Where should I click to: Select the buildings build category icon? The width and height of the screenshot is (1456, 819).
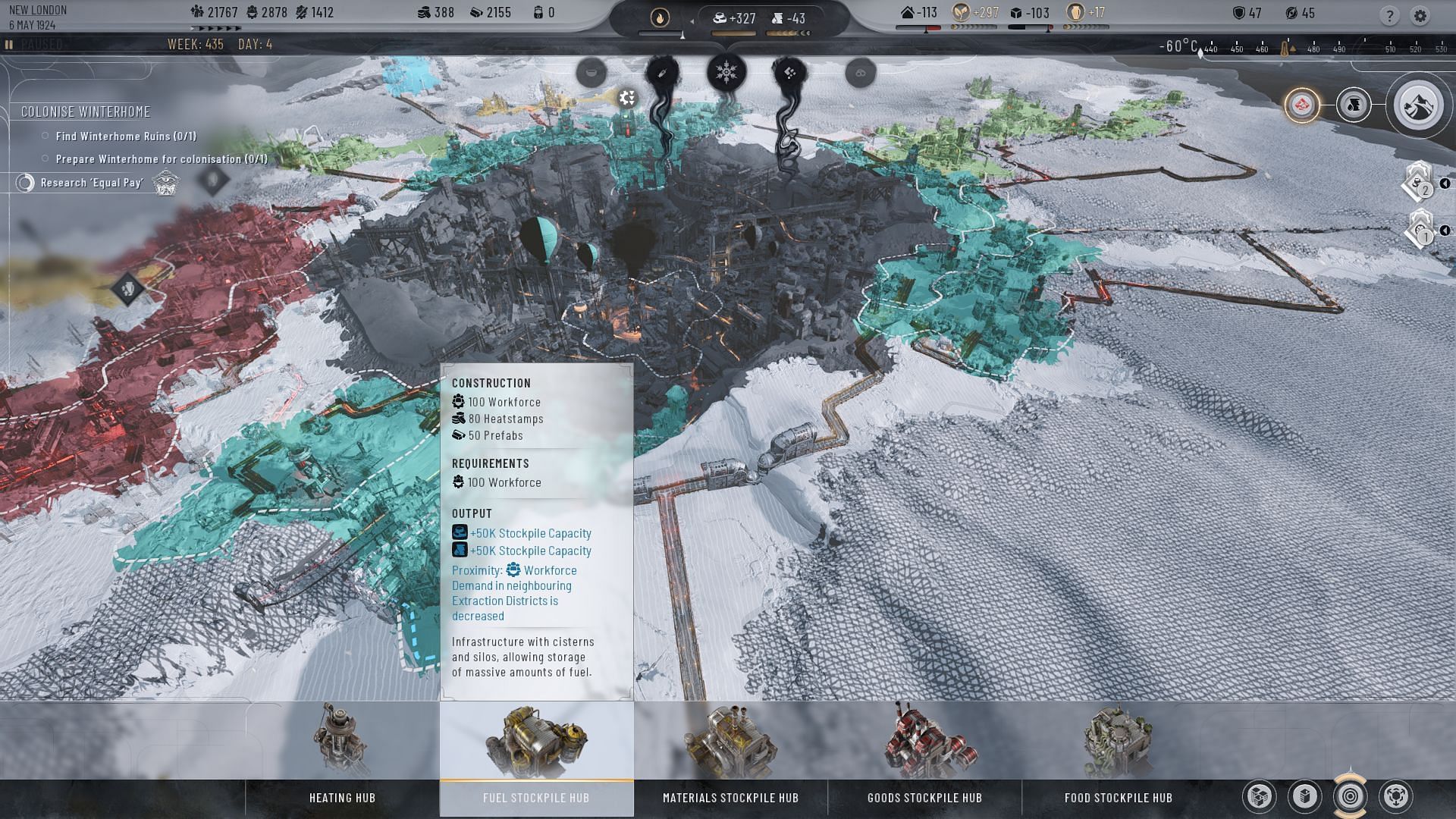click(1305, 796)
